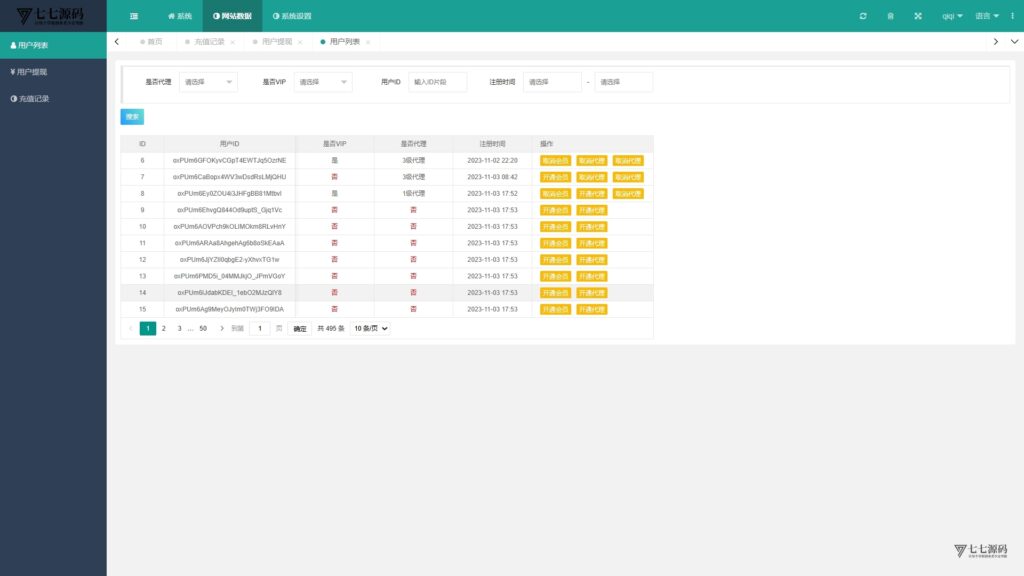Click the blue 搜索 search button
Screen dimensions: 1024x576
tap(132, 117)
